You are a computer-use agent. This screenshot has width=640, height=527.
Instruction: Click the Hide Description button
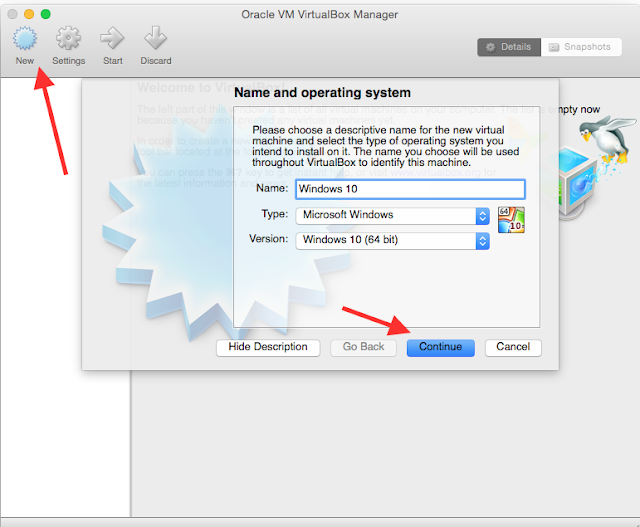[268, 347]
